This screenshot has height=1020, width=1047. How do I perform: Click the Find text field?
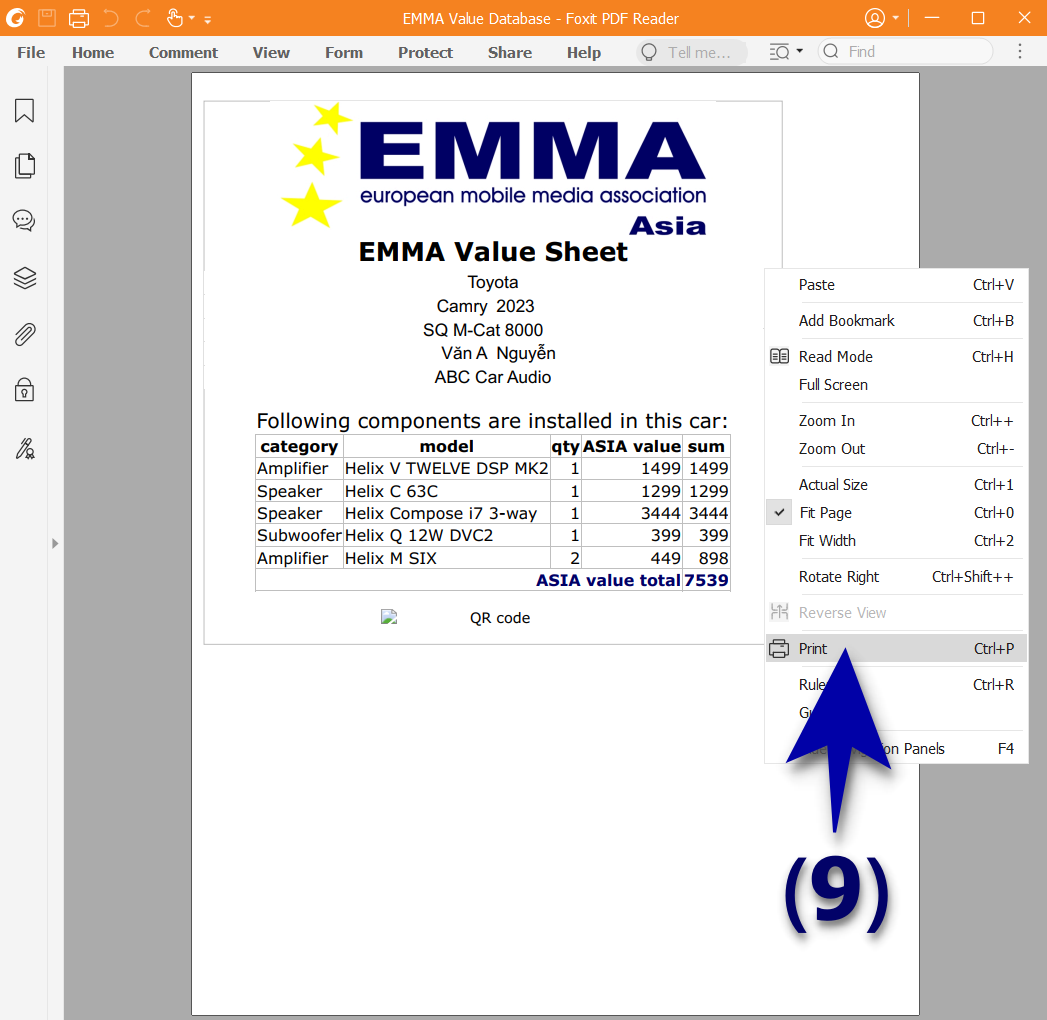point(905,51)
